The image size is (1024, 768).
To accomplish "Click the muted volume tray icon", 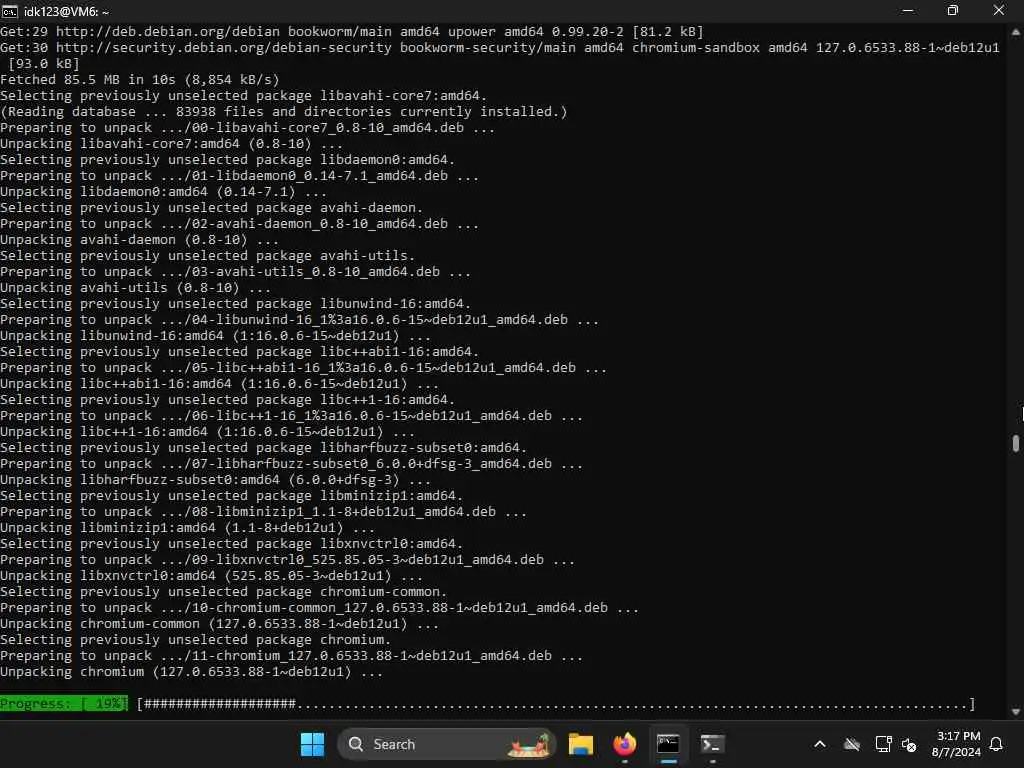I will 908,744.
